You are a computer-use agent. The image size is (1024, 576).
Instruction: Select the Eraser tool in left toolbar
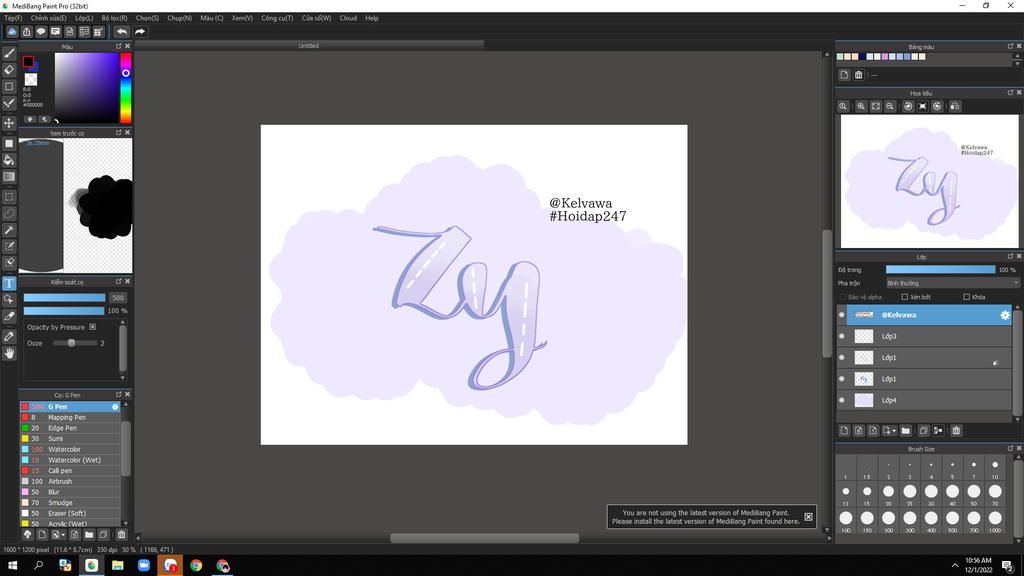9,69
